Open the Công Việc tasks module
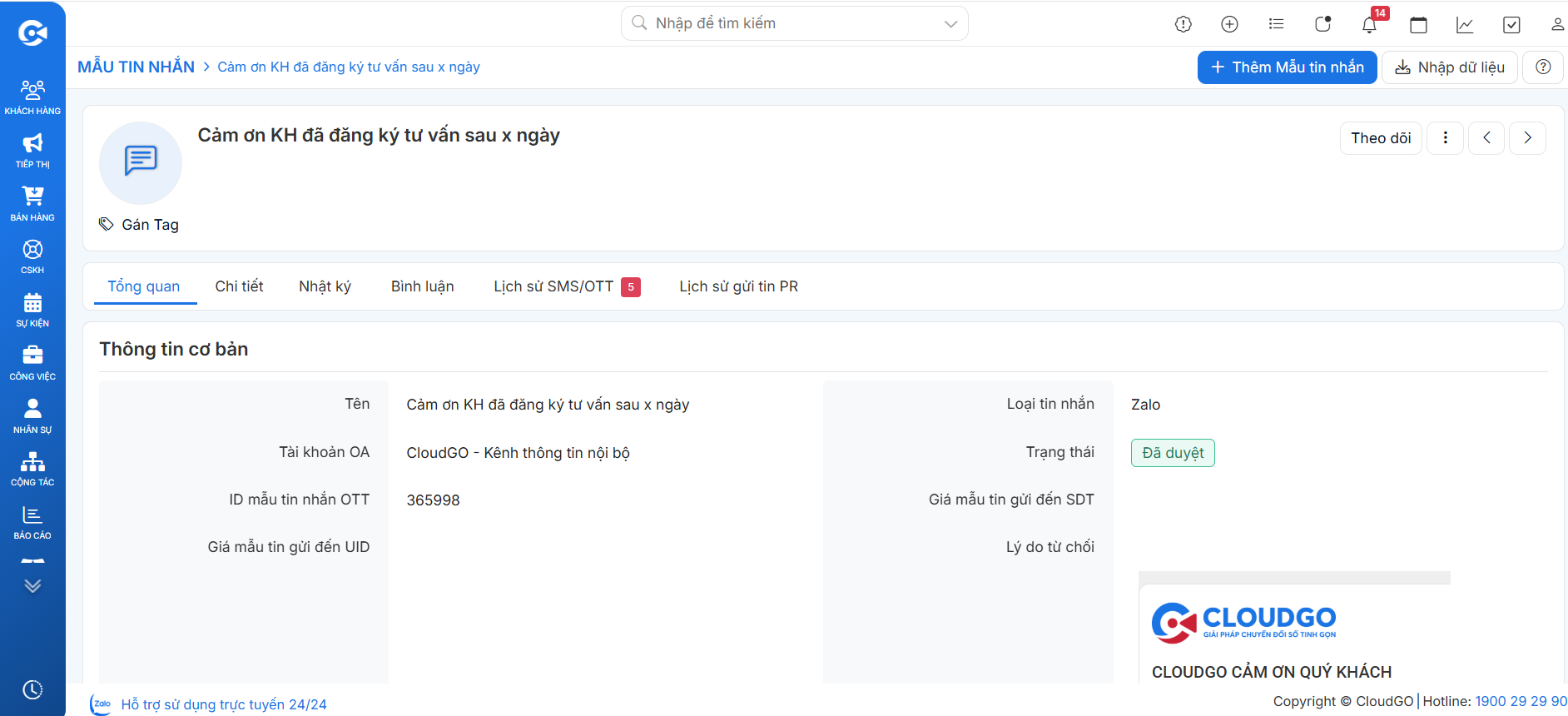Image resolution: width=1568 pixels, height=716 pixels. [32, 363]
